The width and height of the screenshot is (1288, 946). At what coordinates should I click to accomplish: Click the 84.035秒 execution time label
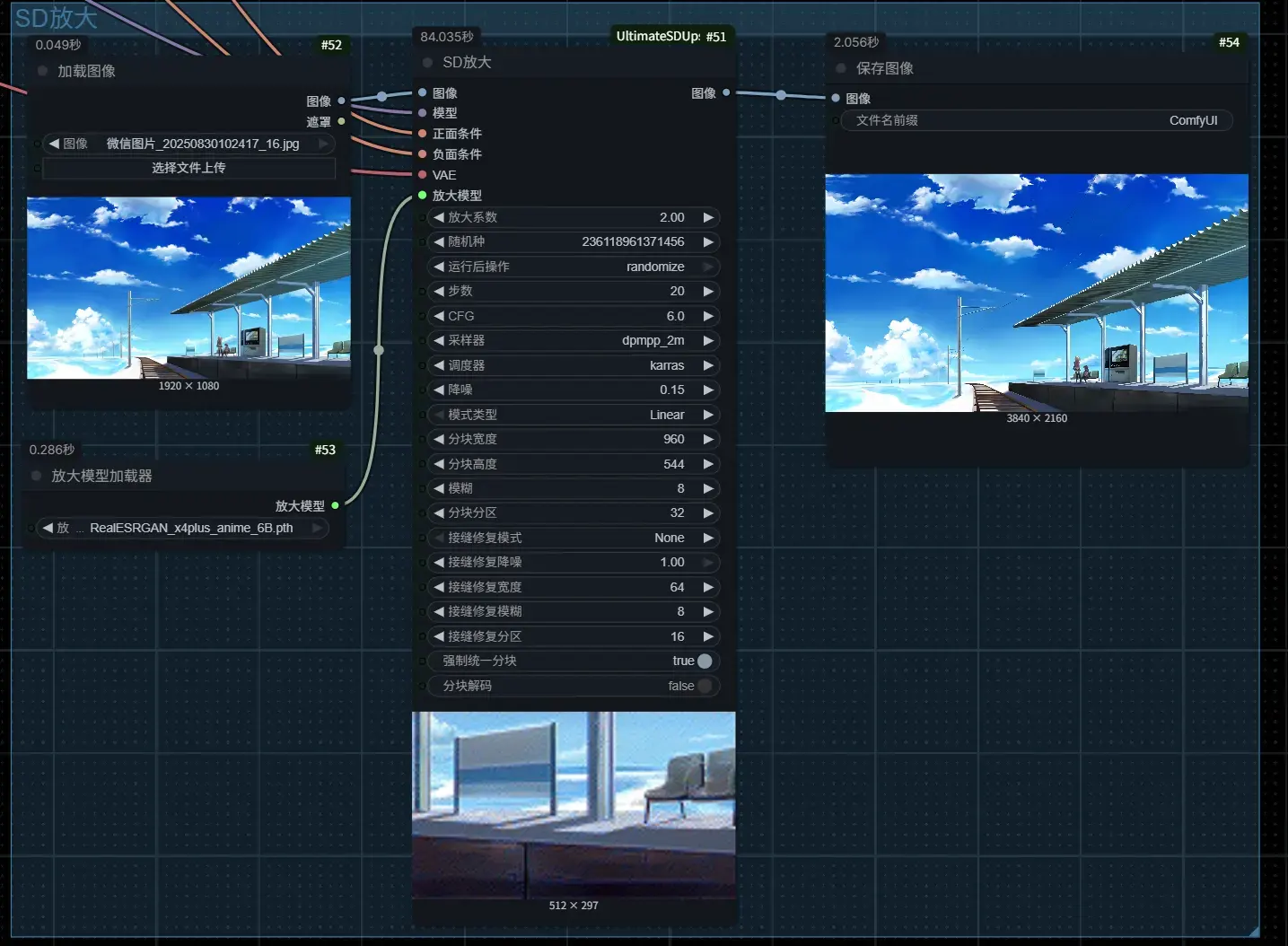447,37
